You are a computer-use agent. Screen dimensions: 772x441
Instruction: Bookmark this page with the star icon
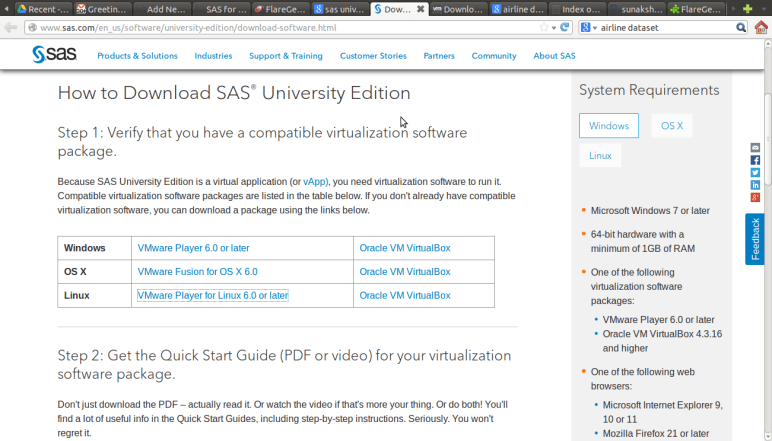(x=544, y=28)
